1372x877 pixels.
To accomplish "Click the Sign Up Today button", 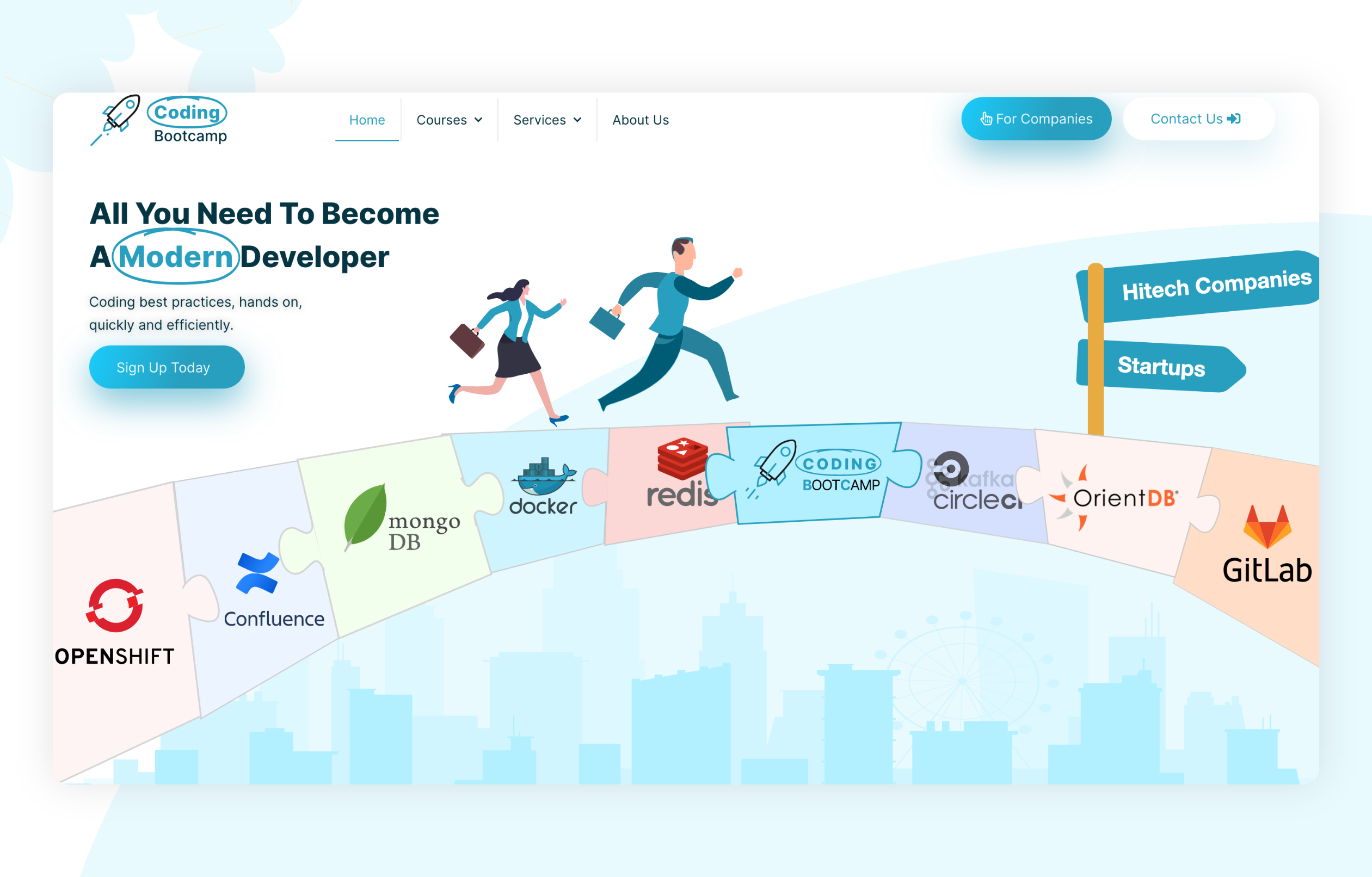I will click(167, 367).
